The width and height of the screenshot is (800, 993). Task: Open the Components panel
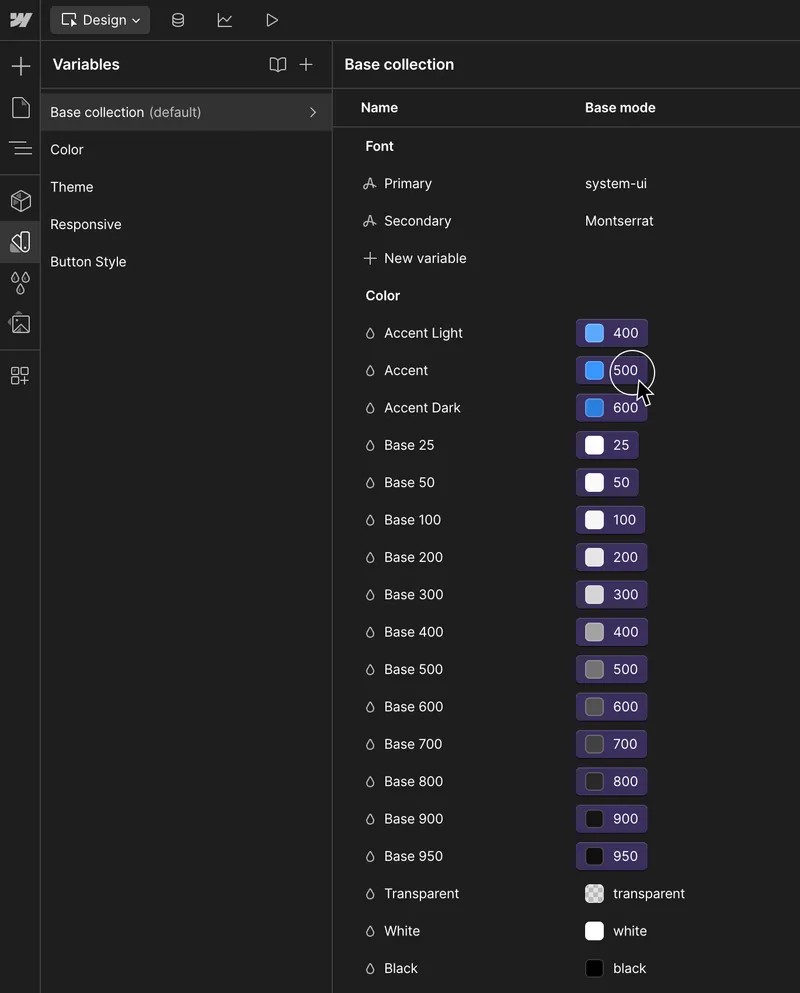pos(20,200)
